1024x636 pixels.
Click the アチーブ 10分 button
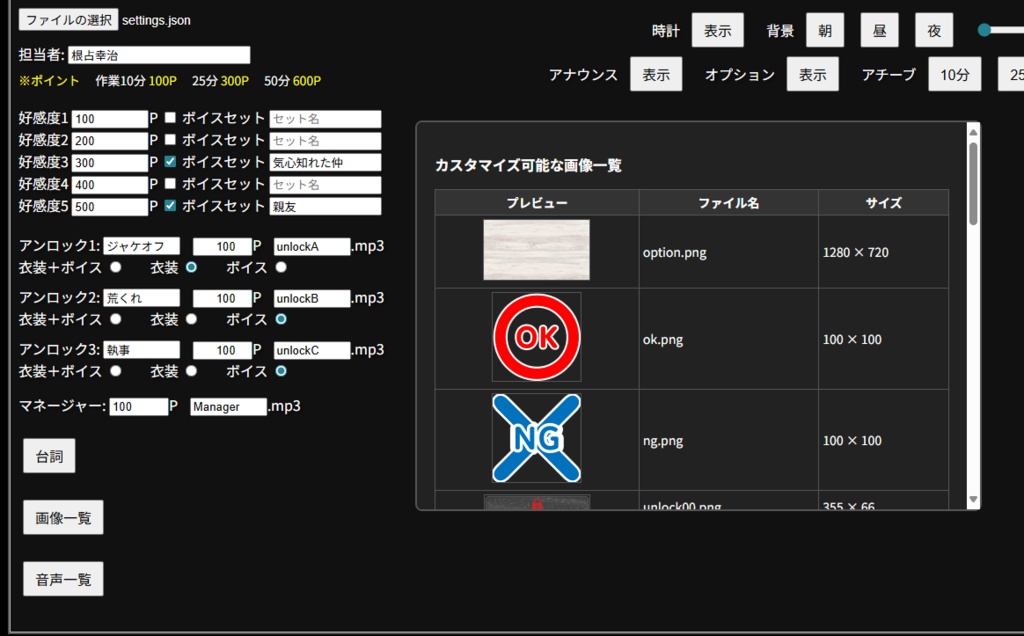point(955,74)
